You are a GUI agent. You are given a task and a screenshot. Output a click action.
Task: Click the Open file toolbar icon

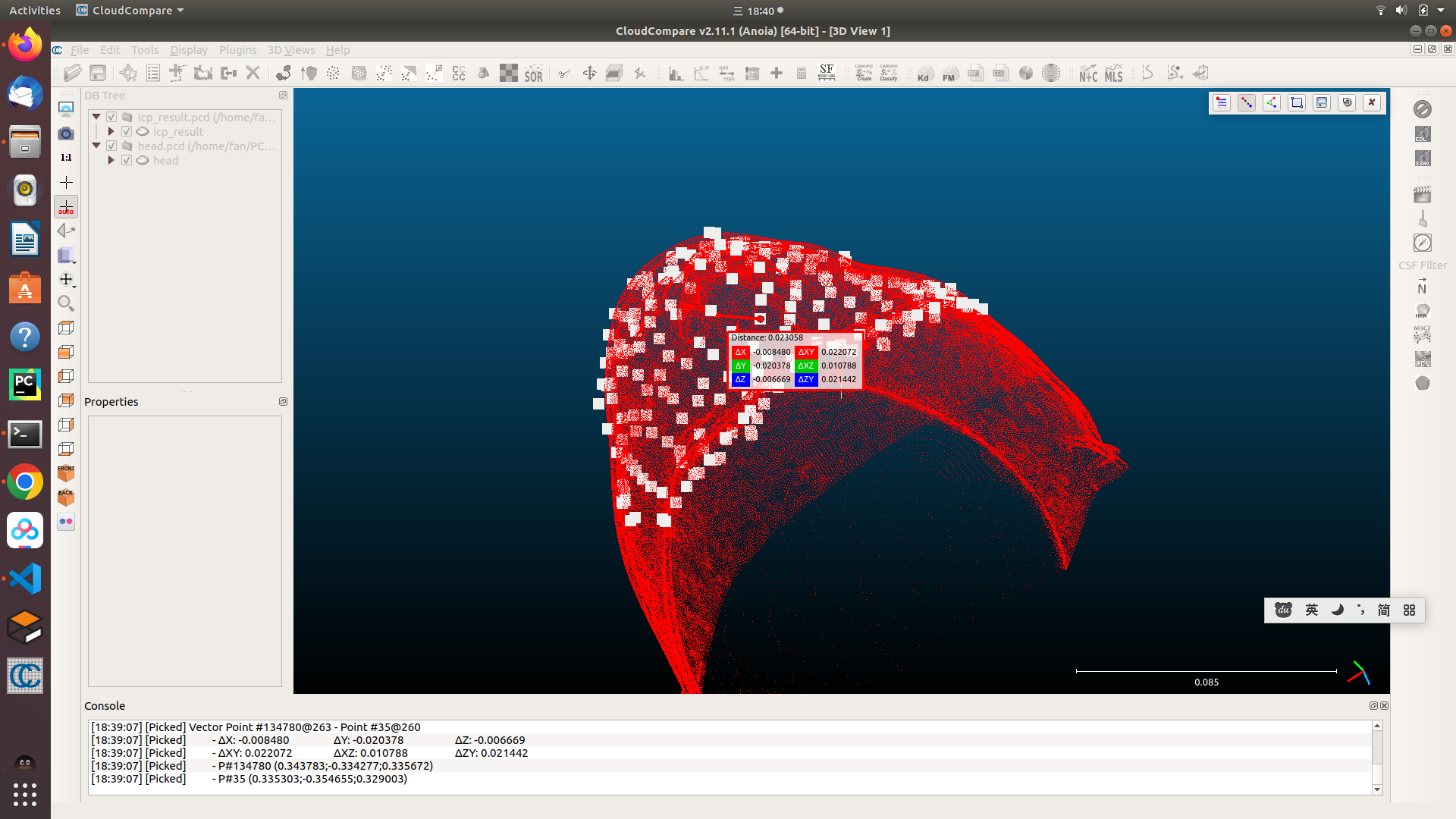tap(73, 74)
